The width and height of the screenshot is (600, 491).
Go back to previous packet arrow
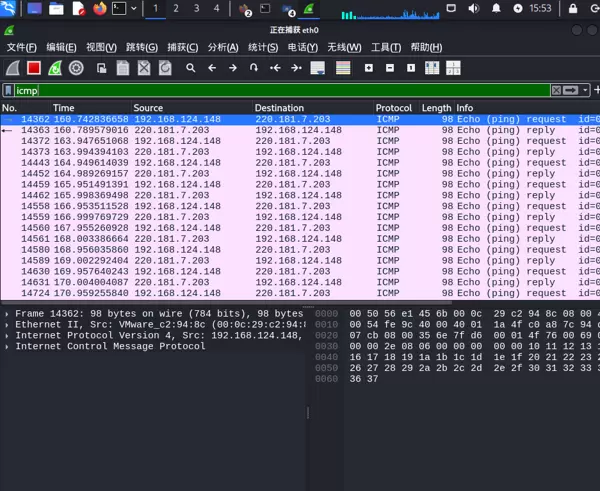point(211,68)
